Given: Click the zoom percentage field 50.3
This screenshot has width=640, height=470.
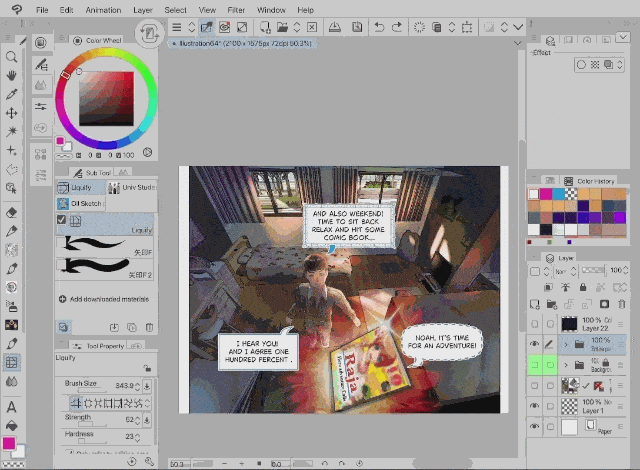Looking at the screenshot, I should click(x=180, y=464).
